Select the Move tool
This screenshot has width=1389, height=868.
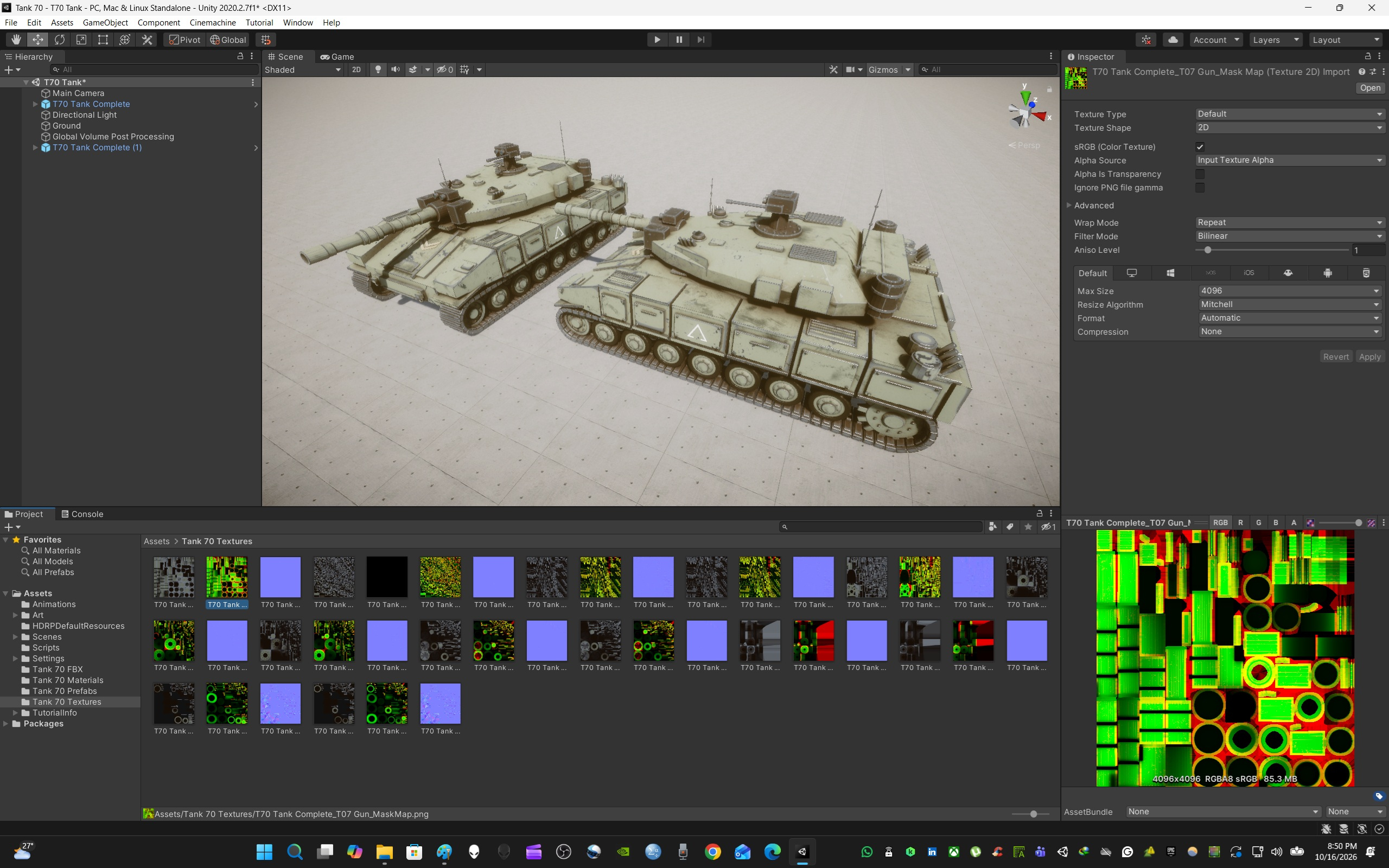[x=38, y=40]
